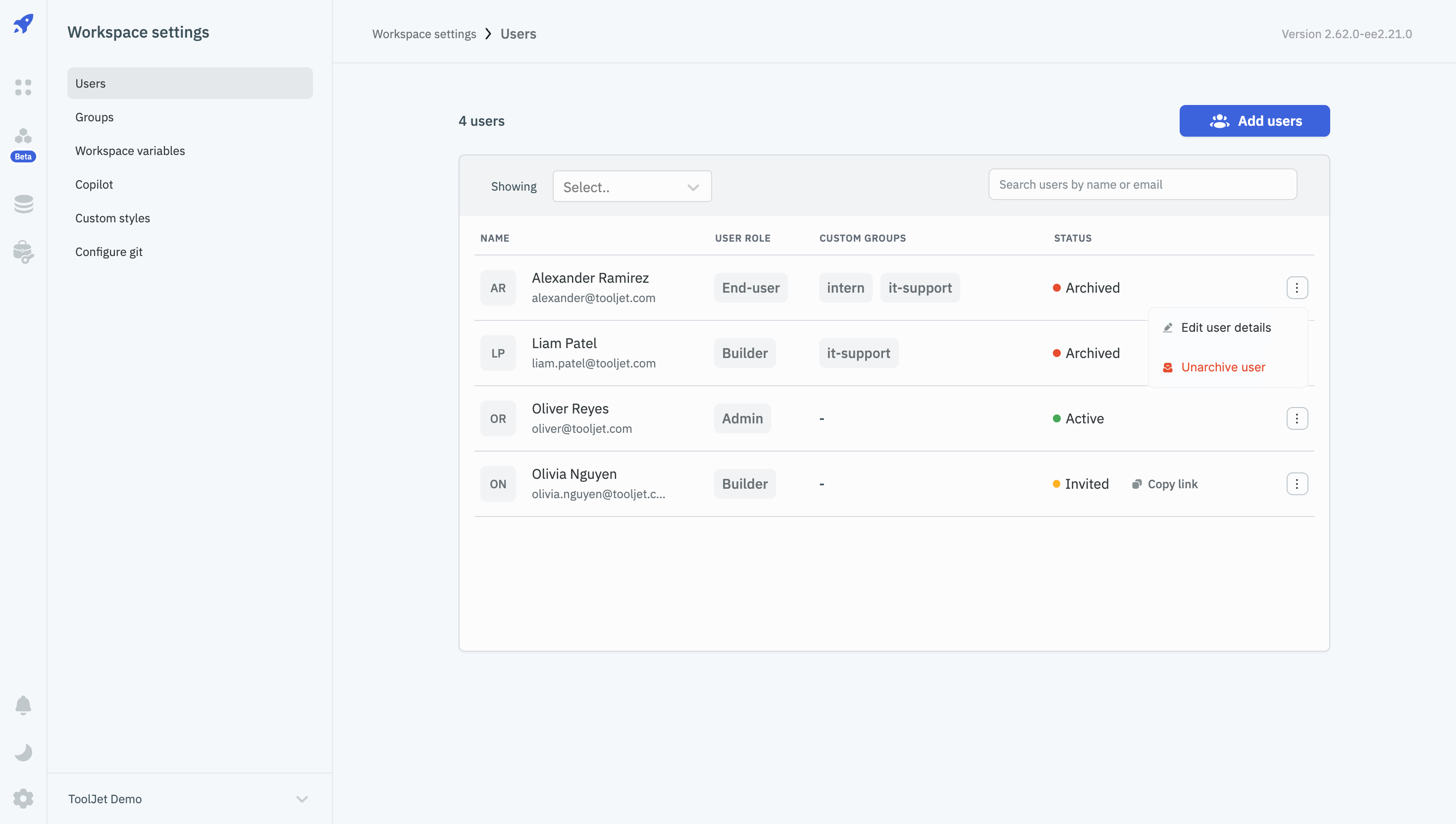This screenshot has width=1456, height=824.
Task: Click the ToolJet rocket logo
Action: pos(23,24)
